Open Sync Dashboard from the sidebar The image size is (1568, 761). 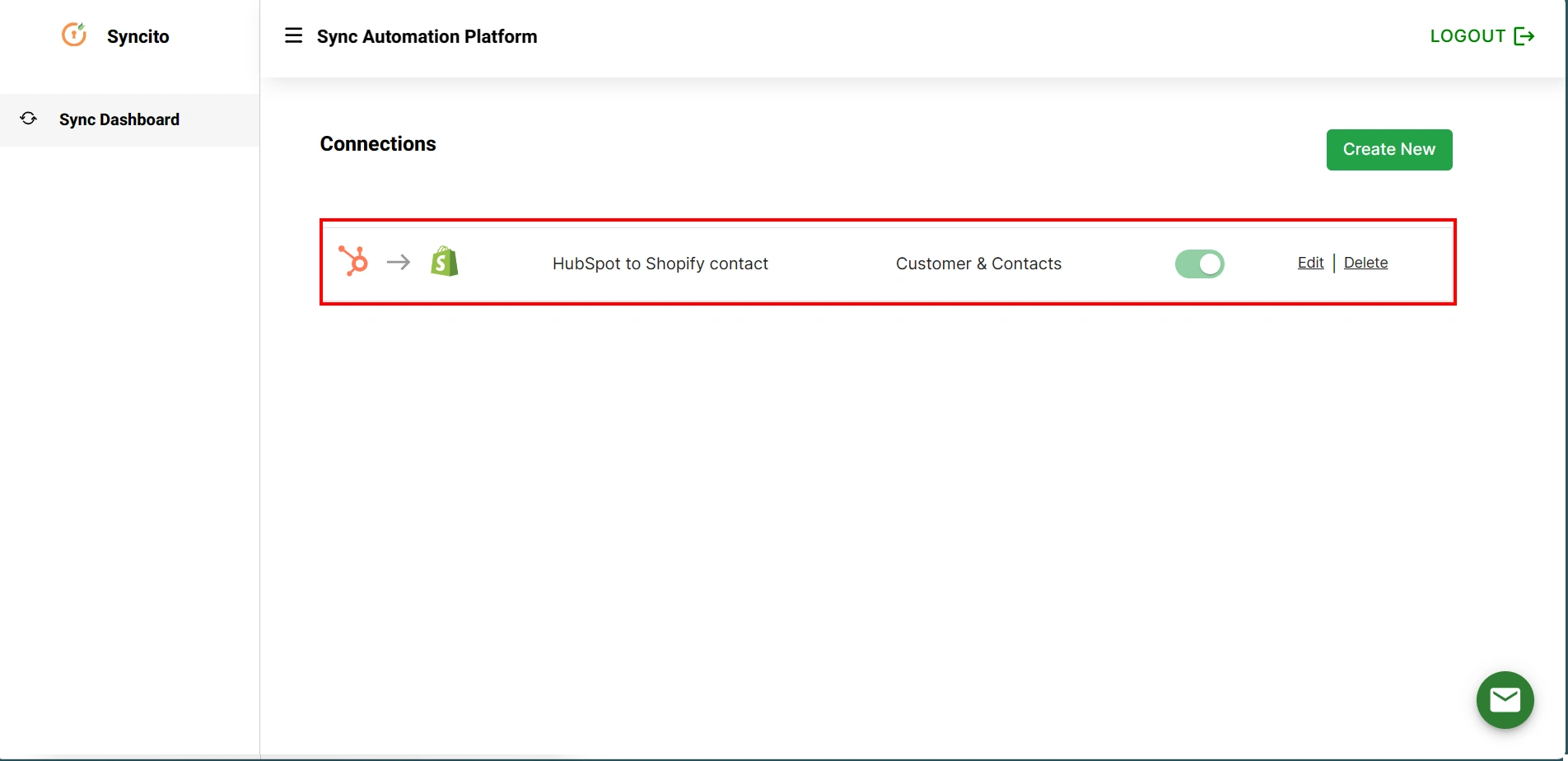pyautogui.click(x=119, y=119)
